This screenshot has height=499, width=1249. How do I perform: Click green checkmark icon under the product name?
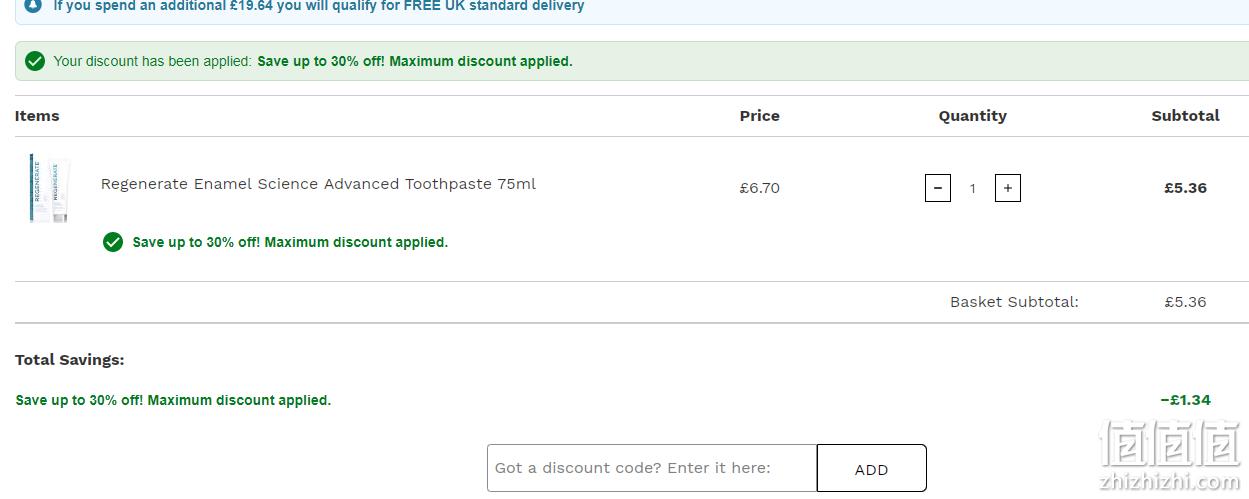click(x=113, y=242)
